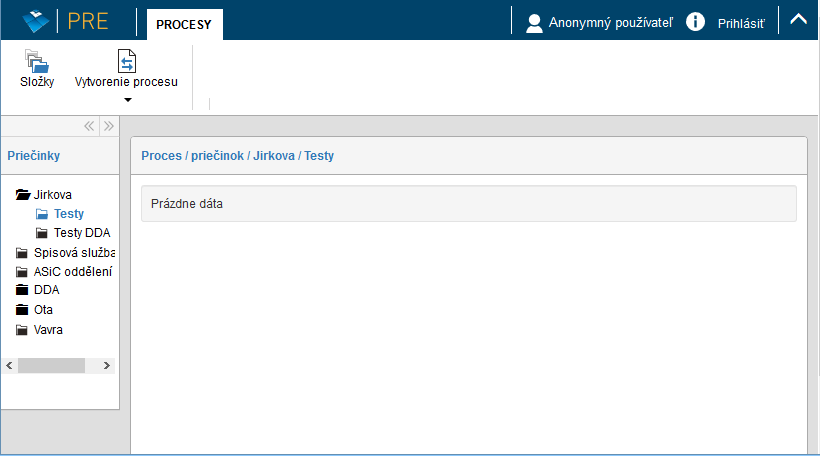Open the info circle icon
The image size is (820, 456).
pos(695,22)
